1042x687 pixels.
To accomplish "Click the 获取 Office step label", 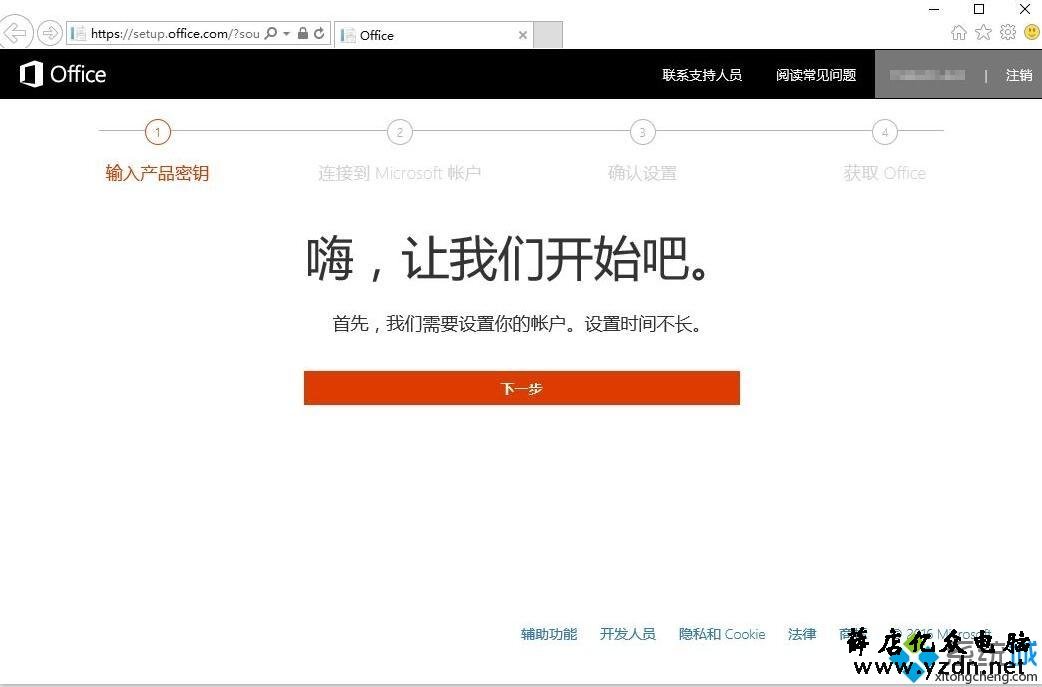I will coord(885,173).
